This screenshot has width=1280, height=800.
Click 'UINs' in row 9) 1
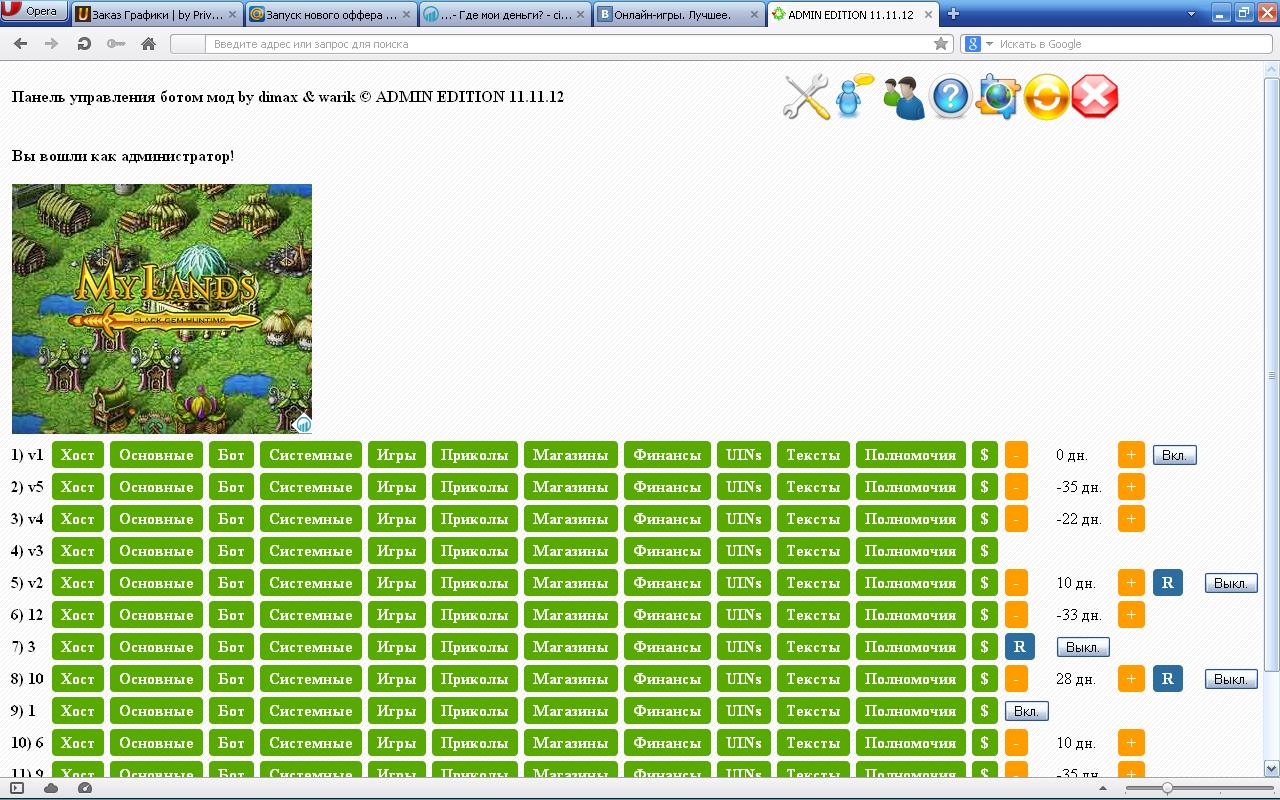[744, 711]
